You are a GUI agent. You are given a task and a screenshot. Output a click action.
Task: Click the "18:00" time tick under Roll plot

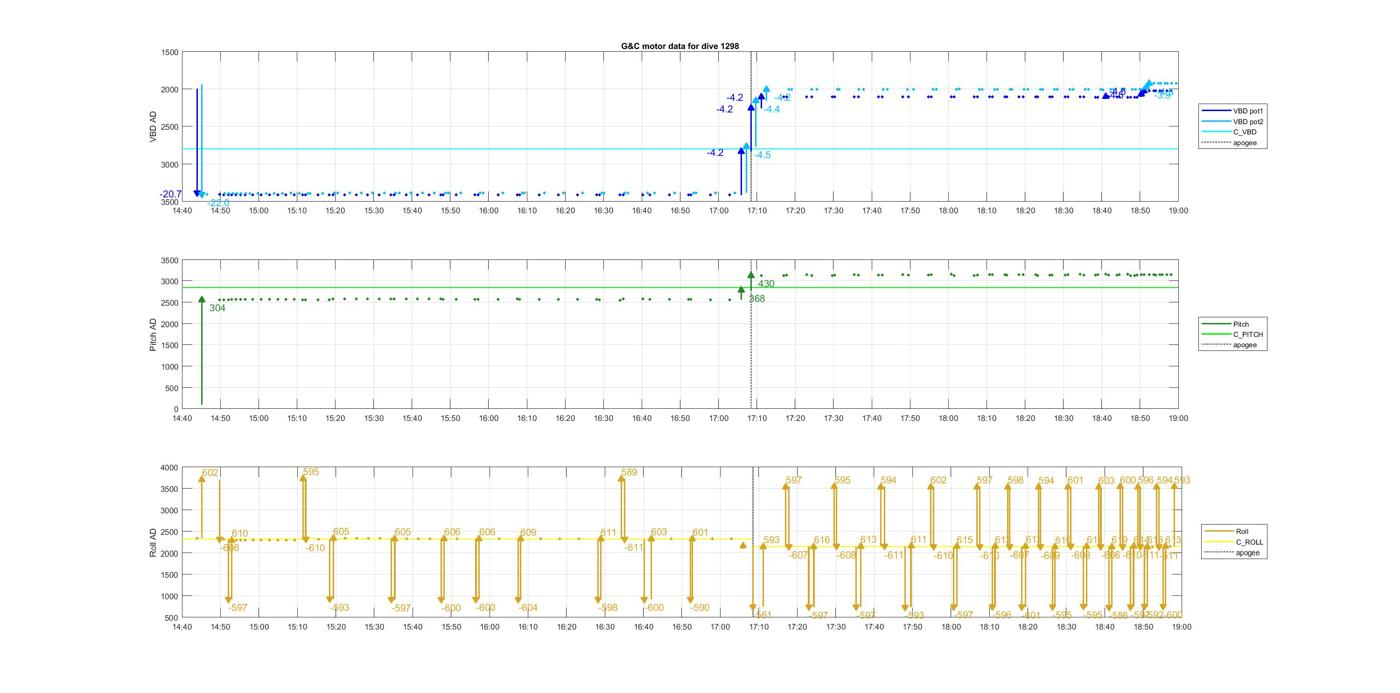coord(949,628)
